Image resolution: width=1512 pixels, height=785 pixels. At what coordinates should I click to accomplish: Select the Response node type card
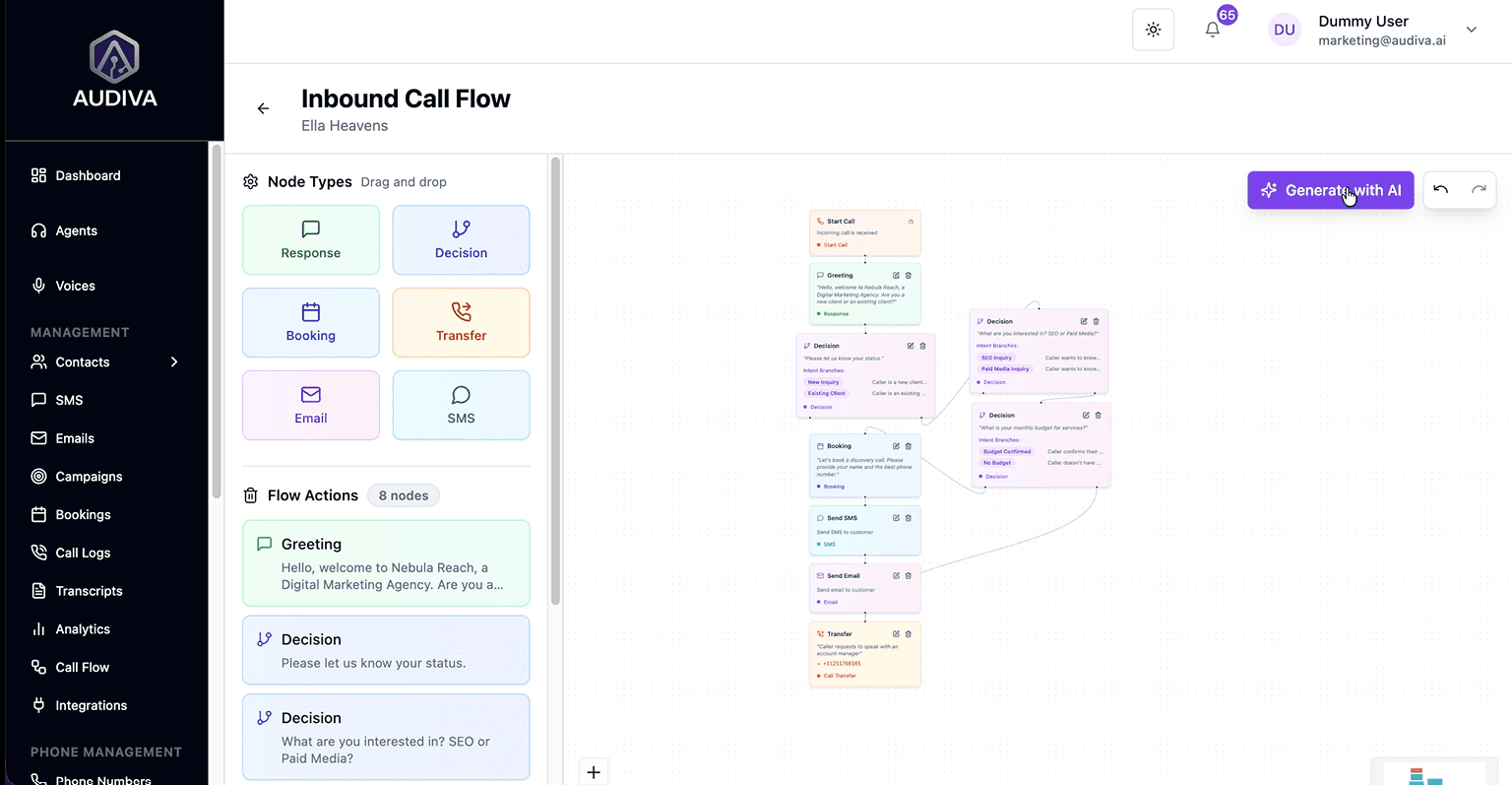coord(311,240)
